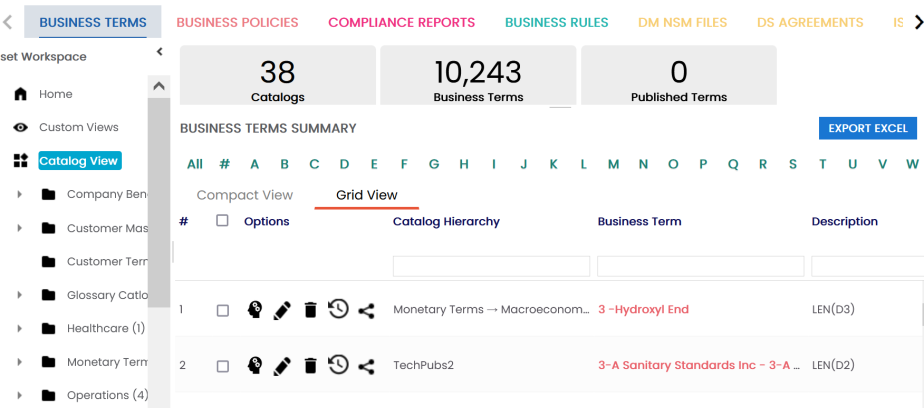
Task: Click the sidebar vertical scrollbar track
Action: 158,250
